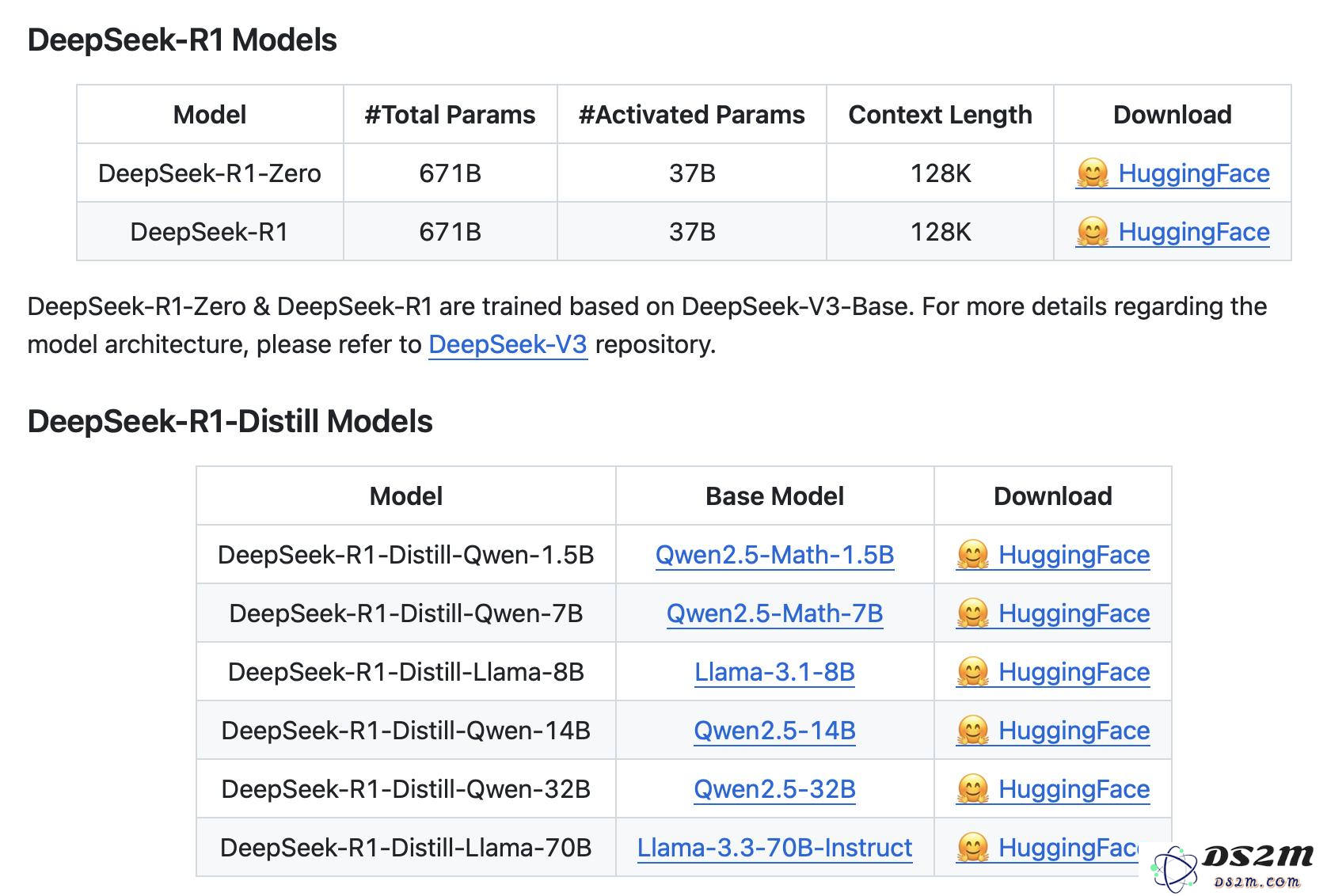Image resolution: width=1327 pixels, height=896 pixels.
Task: Open HuggingFace download for Distill-Qwen-7B
Action: tap(1053, 613)
